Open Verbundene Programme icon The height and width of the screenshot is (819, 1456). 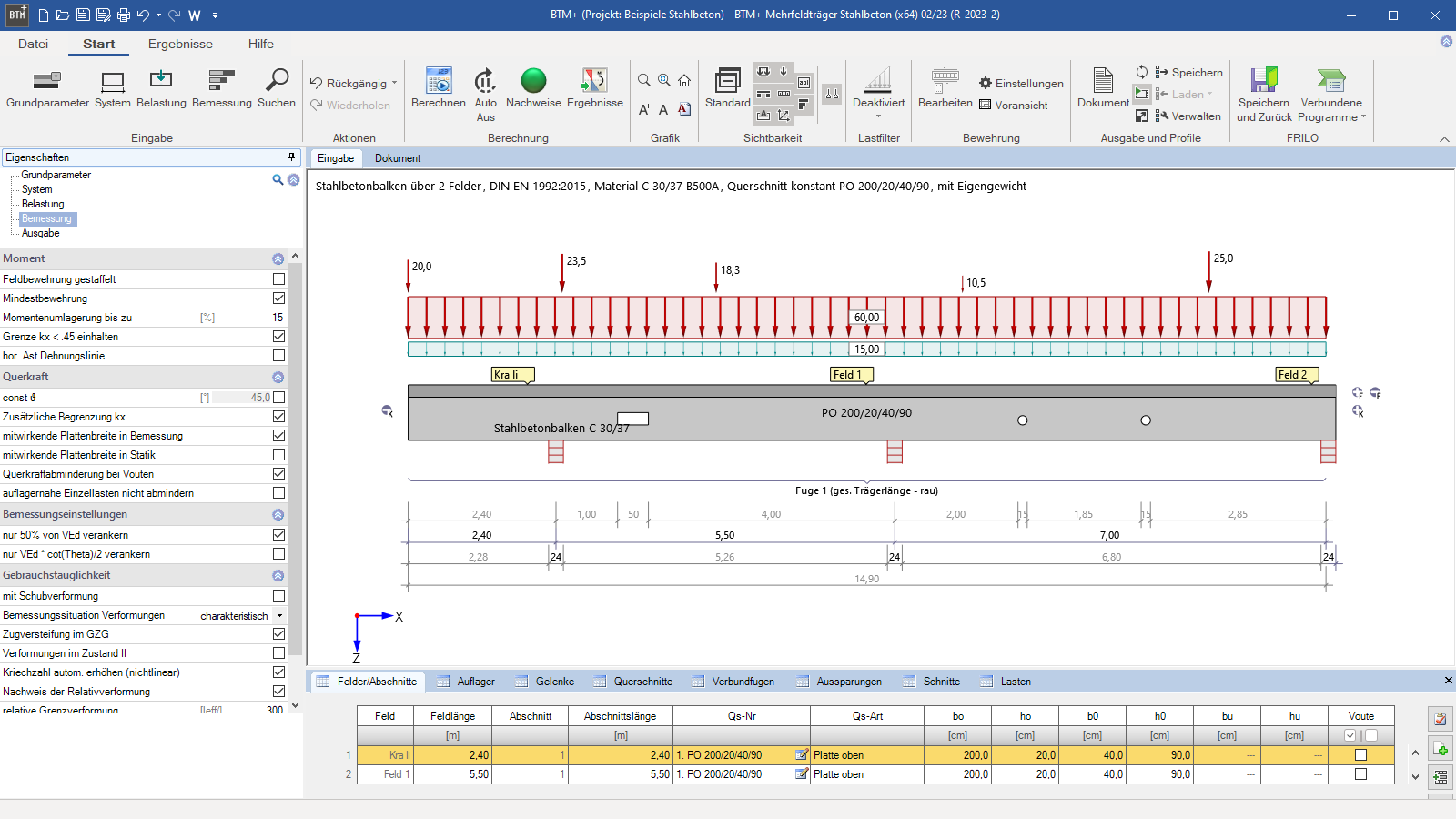(x=1331, y=95)
